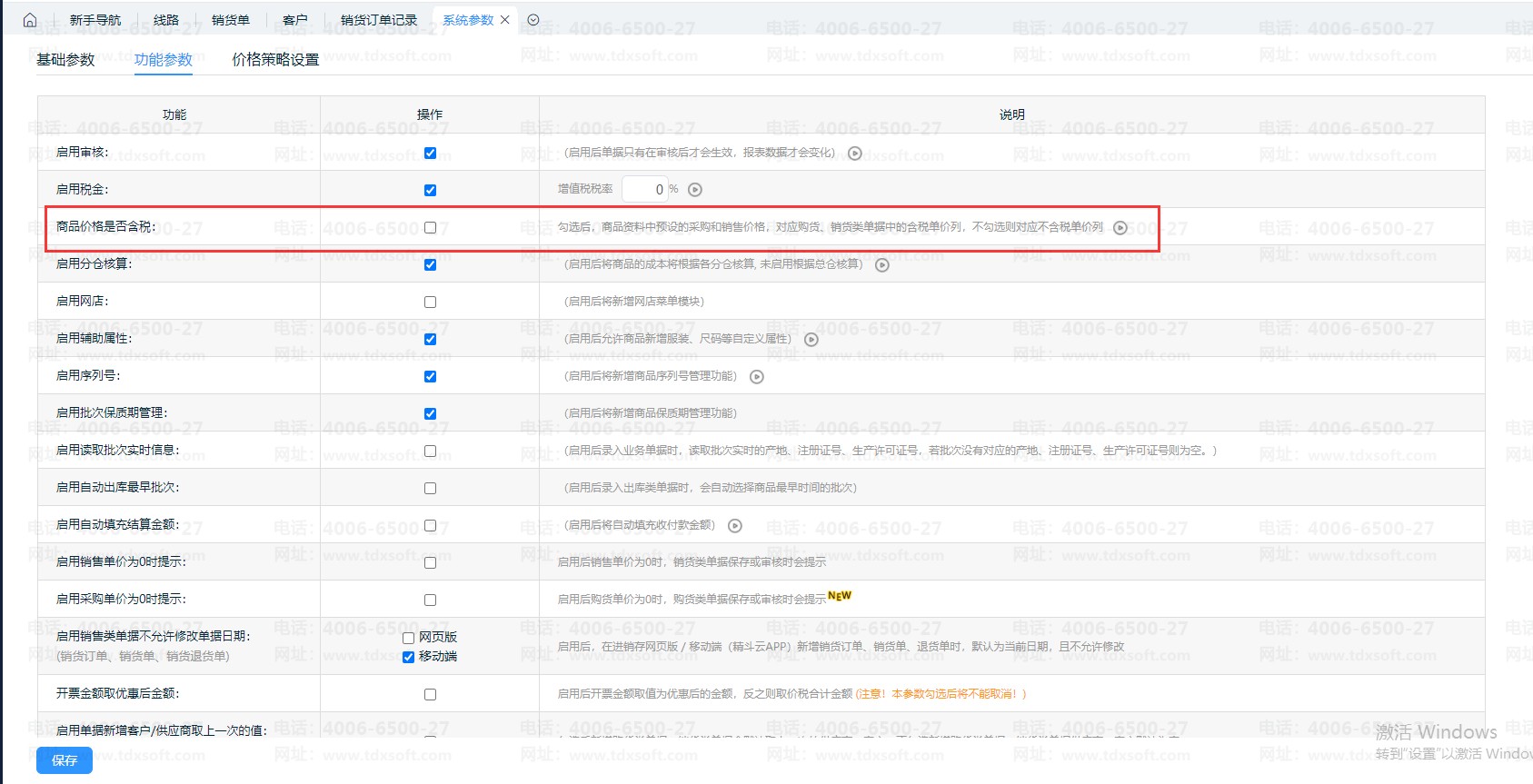This screenshot has height=784, width=1533.
Task: Play video help beside 增值税税率
Action: (x=695, y=190)
